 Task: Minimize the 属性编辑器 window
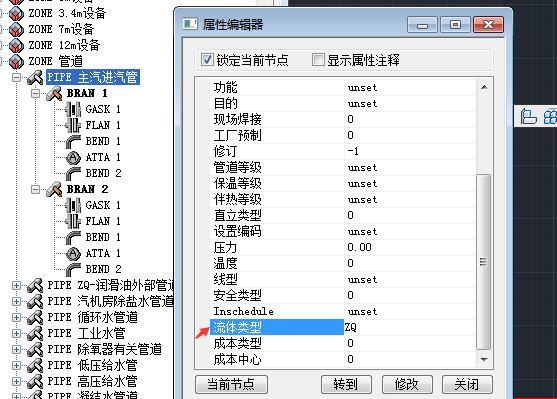[422, 25]
